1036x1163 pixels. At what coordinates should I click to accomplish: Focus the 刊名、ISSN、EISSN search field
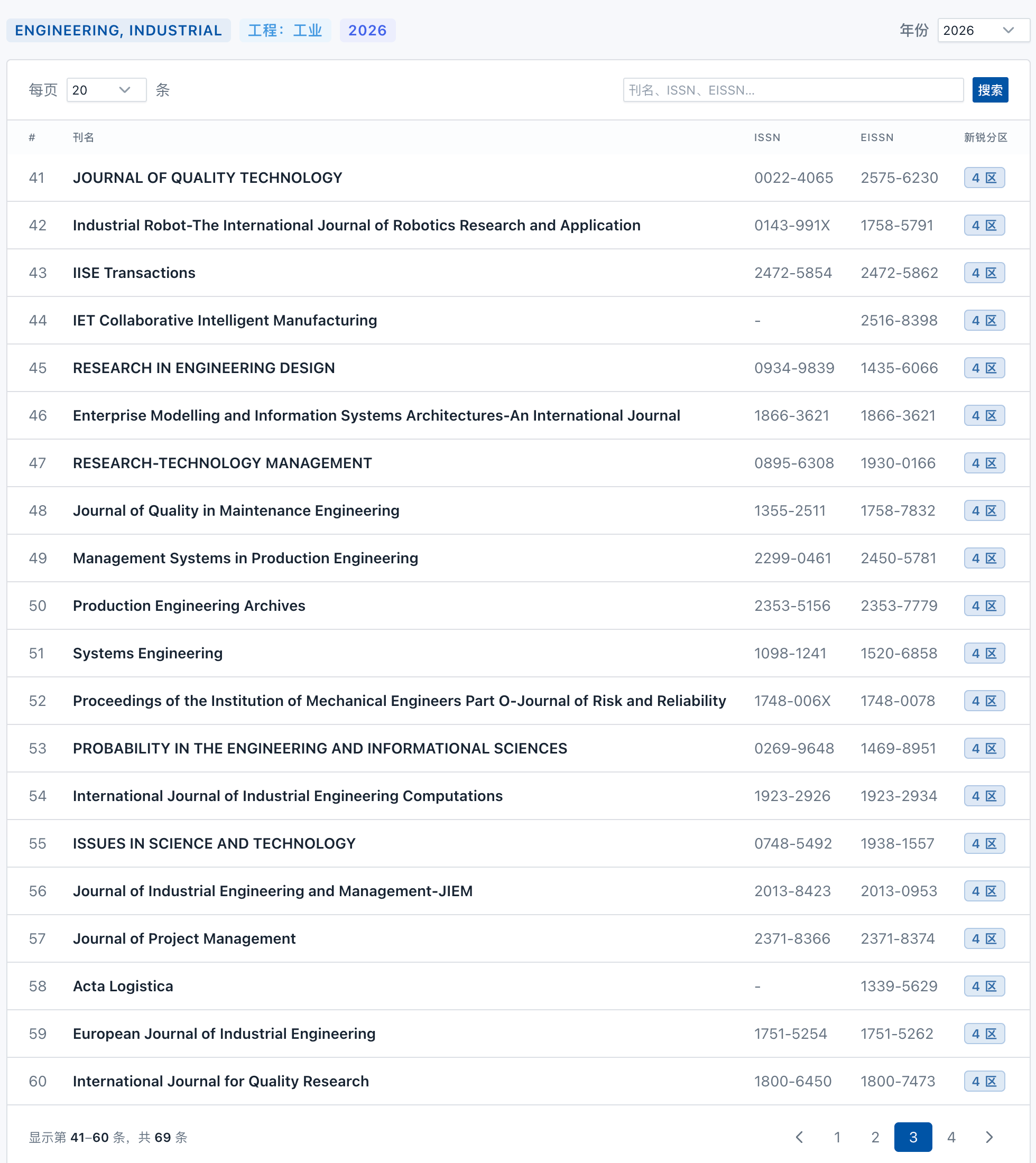point(793,90)
